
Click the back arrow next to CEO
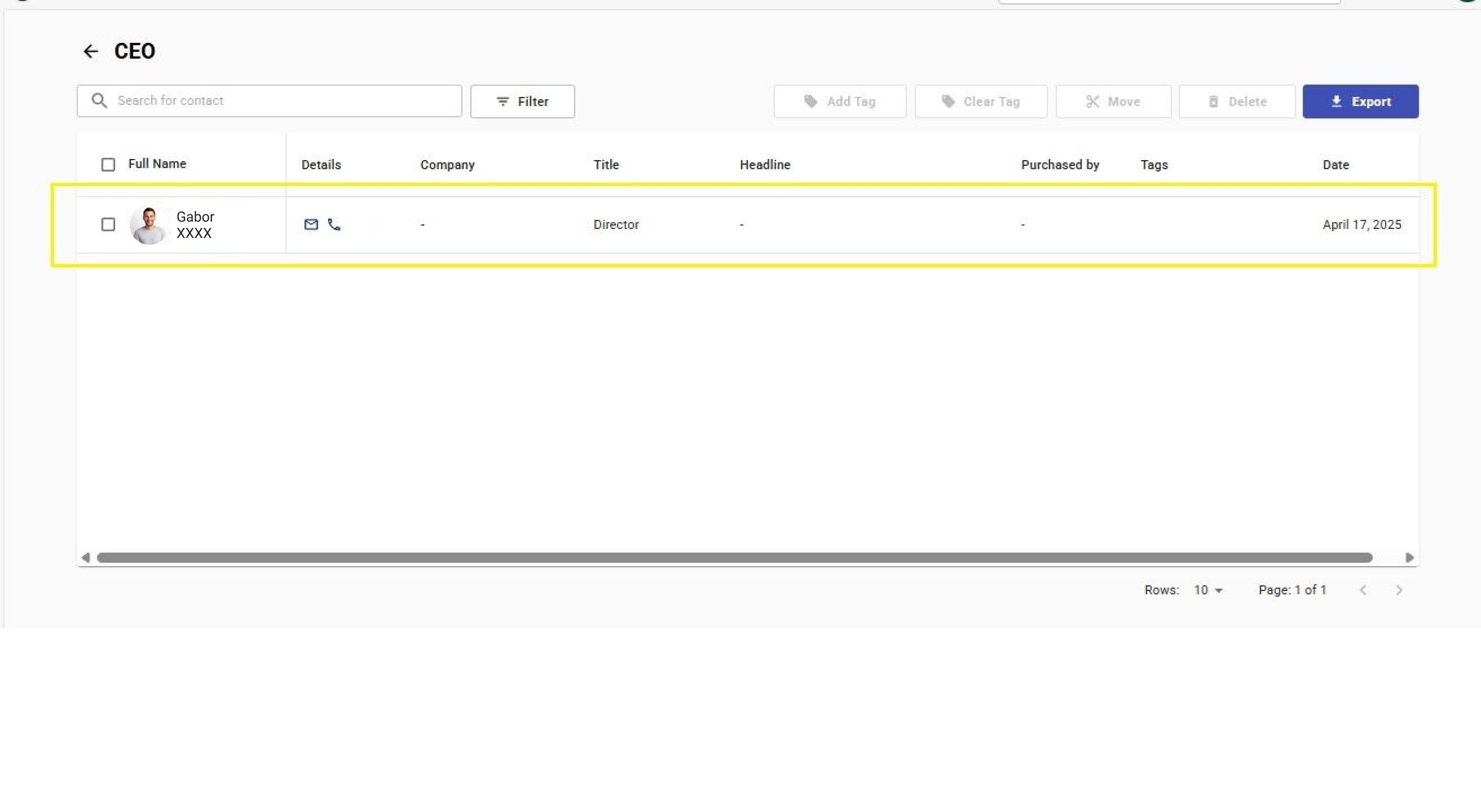tap(90, 52)
